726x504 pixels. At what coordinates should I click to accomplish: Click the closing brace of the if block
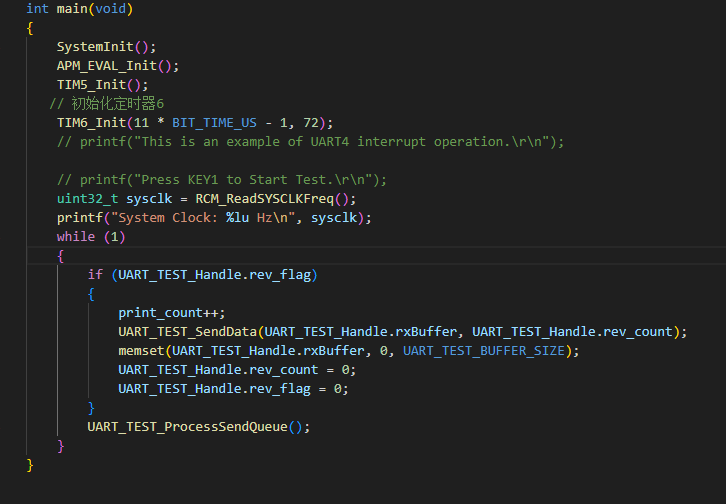pyautogui.click(x=91, y=408)
